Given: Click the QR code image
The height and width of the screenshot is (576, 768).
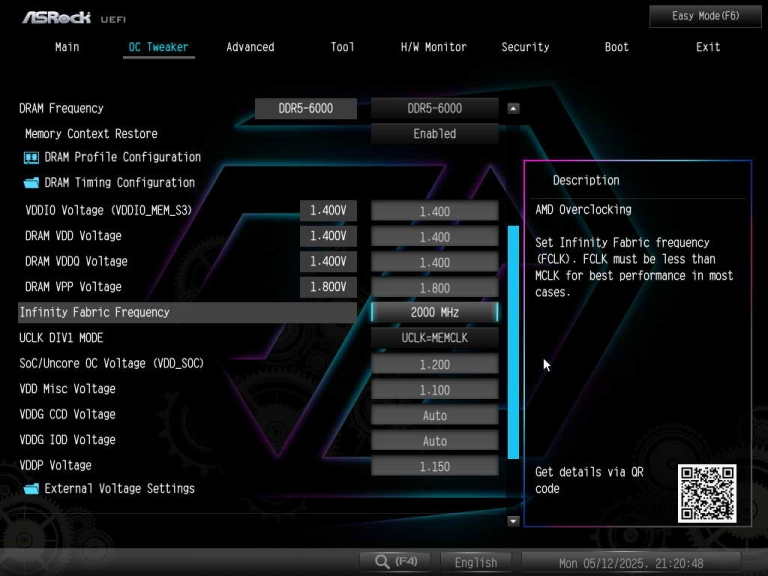Looking at the screenshot, I should point(707,494).
